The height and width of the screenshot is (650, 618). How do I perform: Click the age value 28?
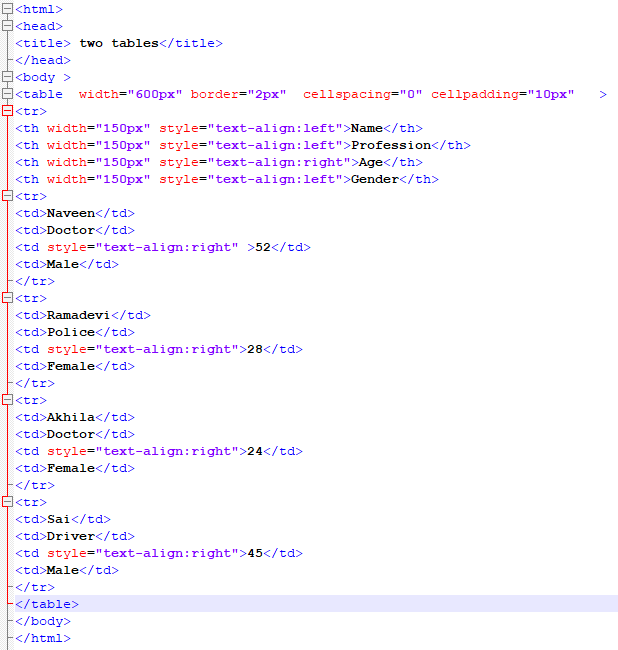coord(255,349)
